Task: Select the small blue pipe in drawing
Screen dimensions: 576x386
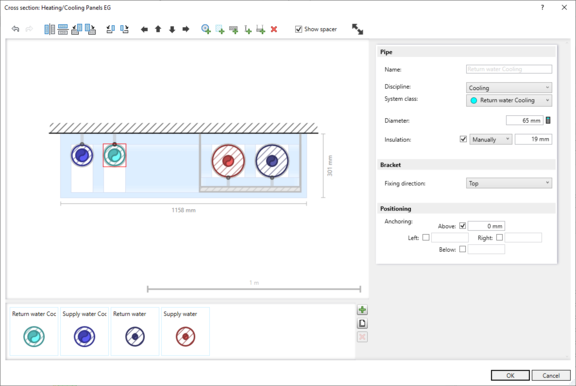Action: [x=82, y=155]
